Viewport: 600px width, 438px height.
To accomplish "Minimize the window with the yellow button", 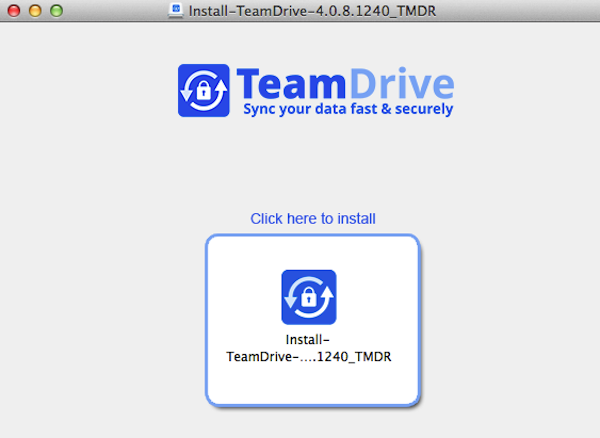I will [x=35, y=11].
